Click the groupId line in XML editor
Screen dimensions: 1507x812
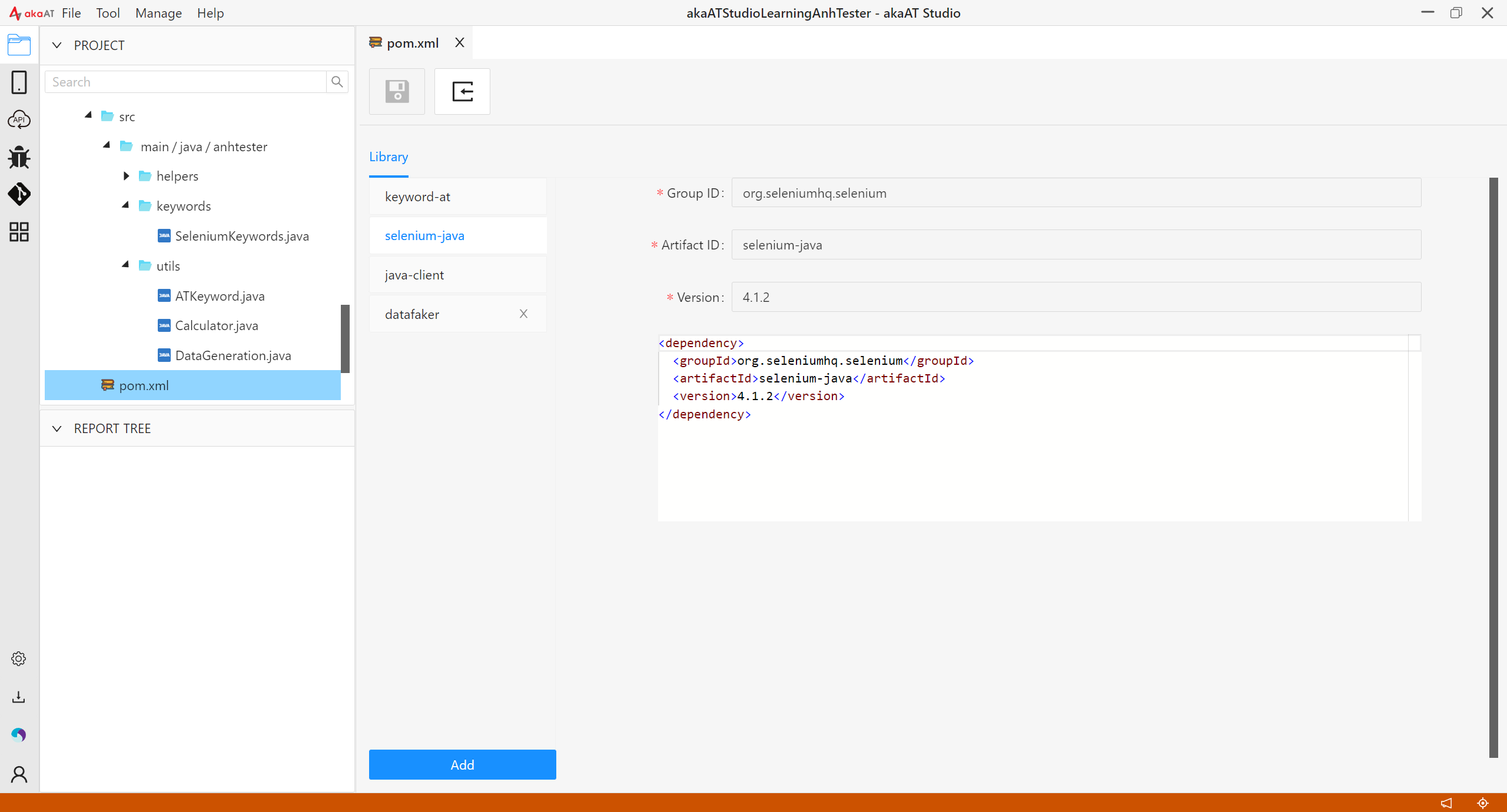click(x=823, y=361)
